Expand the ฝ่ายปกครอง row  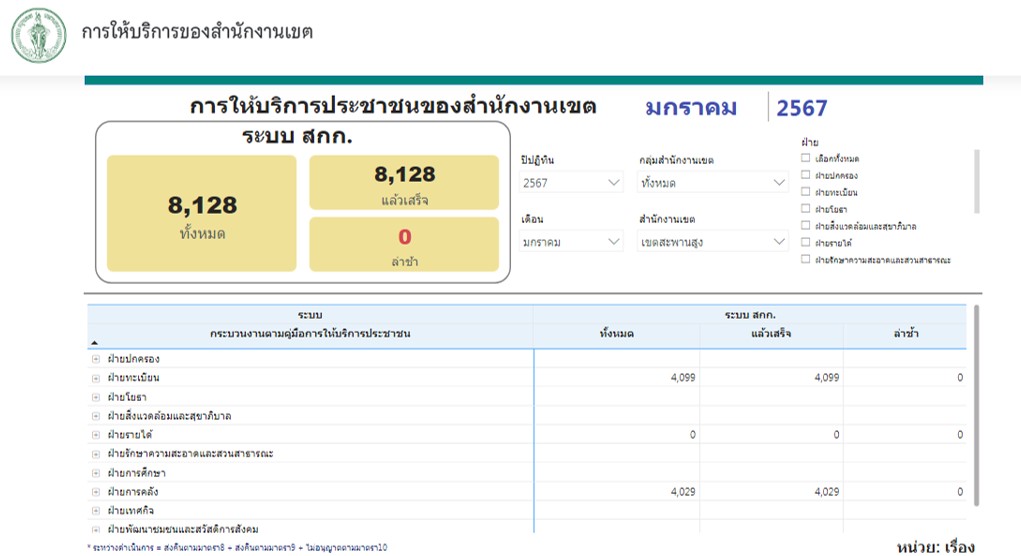96,359
